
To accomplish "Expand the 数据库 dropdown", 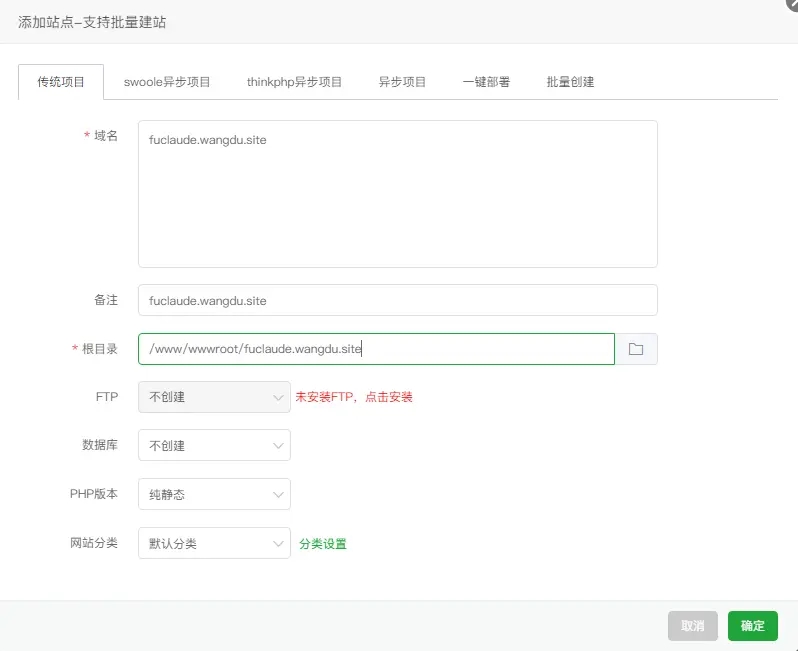I will tap(214, 446).
